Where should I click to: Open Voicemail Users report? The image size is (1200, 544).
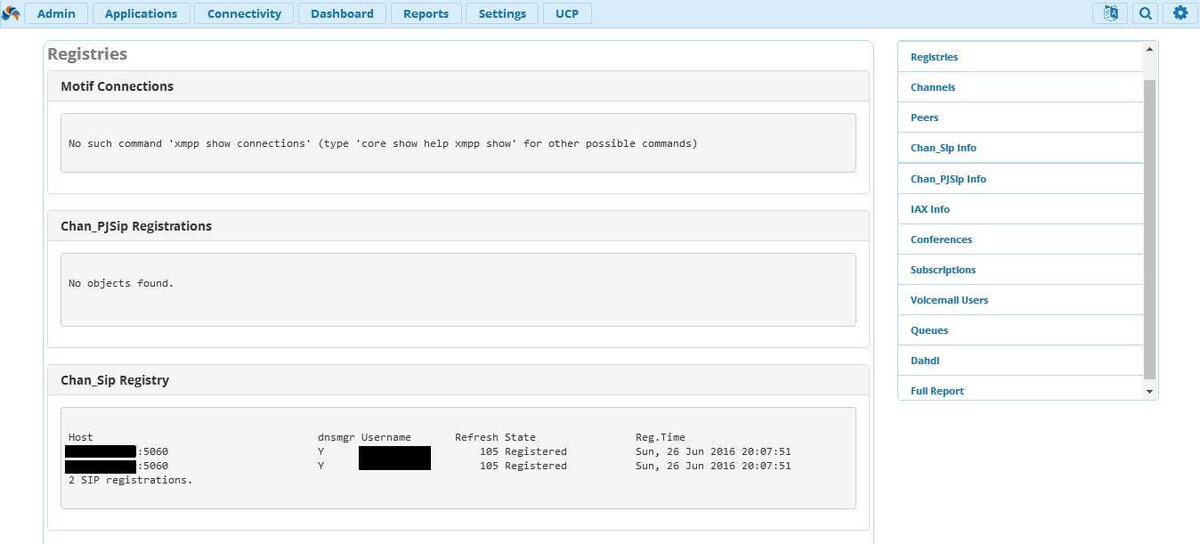(1020, 300)
